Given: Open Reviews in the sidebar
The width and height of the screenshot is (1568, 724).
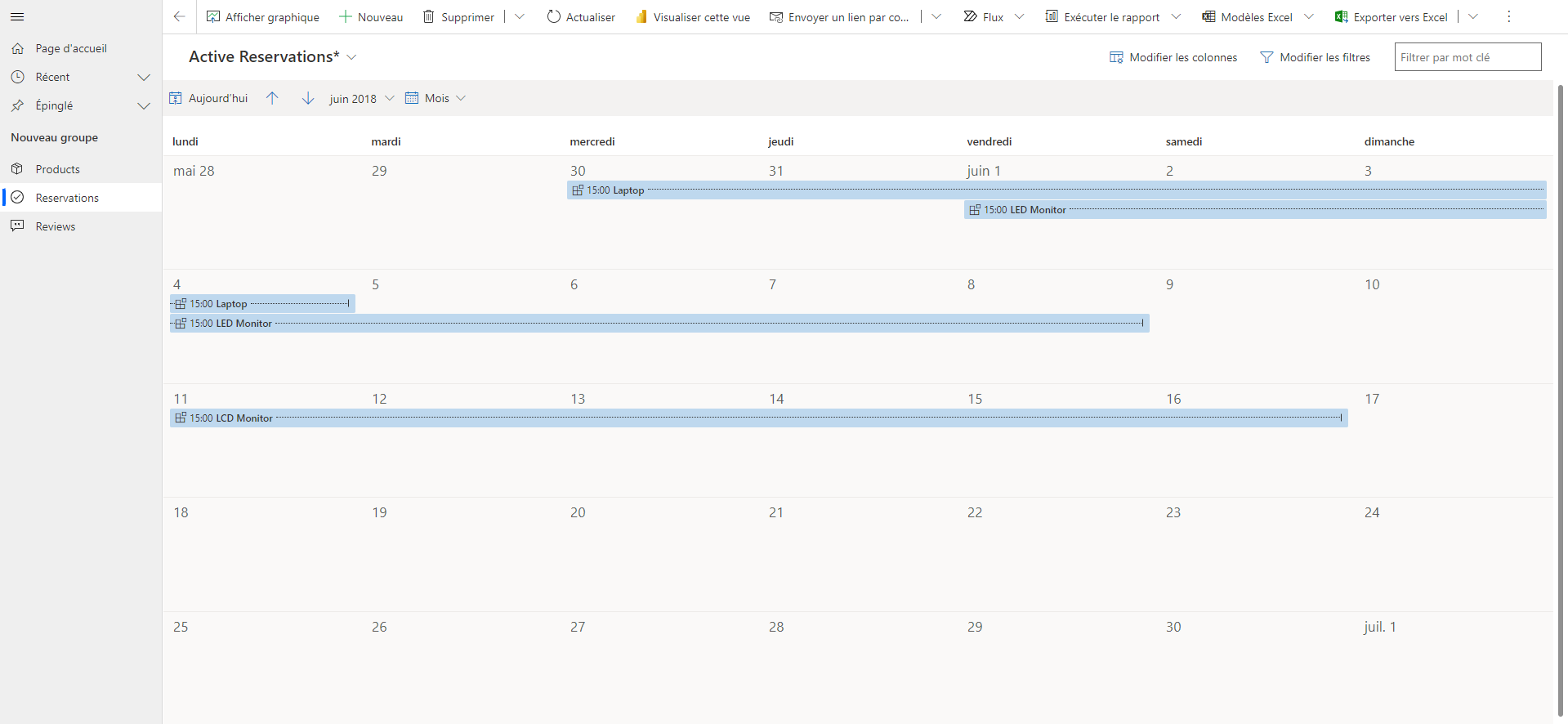Looking at the screenshot, I should 81,226.
